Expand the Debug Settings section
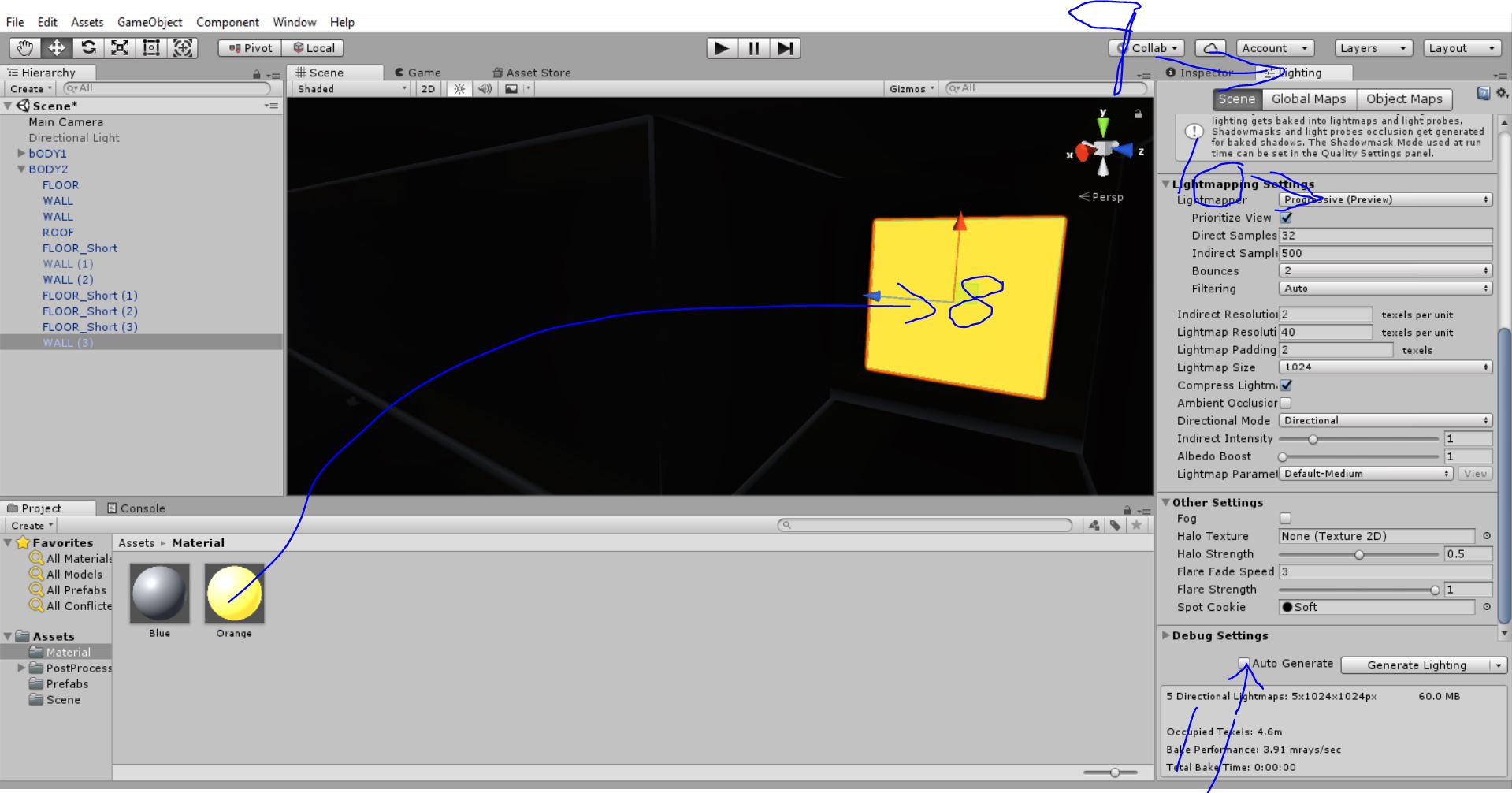 click(x=1166, y=635)
